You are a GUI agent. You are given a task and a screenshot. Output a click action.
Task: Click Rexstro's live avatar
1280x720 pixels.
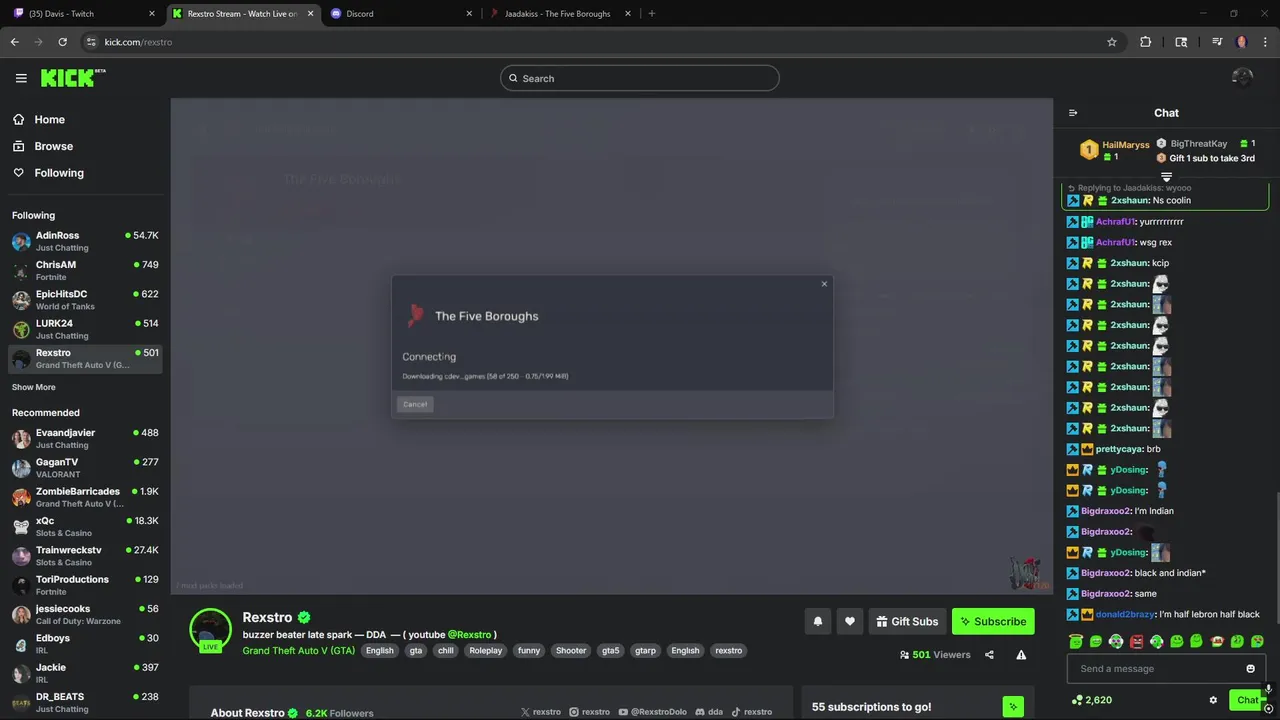[211, 629]
